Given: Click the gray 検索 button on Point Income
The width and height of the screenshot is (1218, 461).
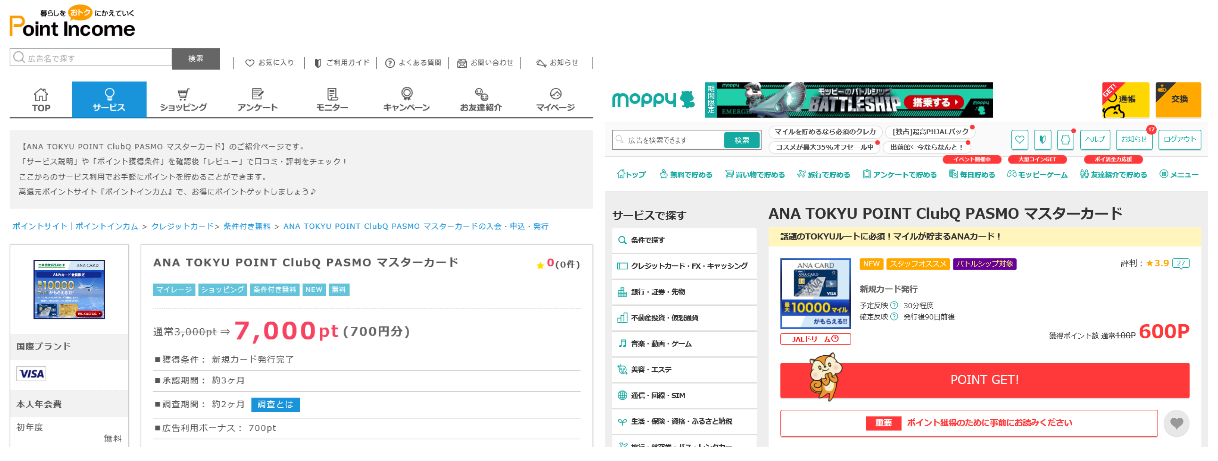Looking at the screenshot, I should tap(196, 58).
